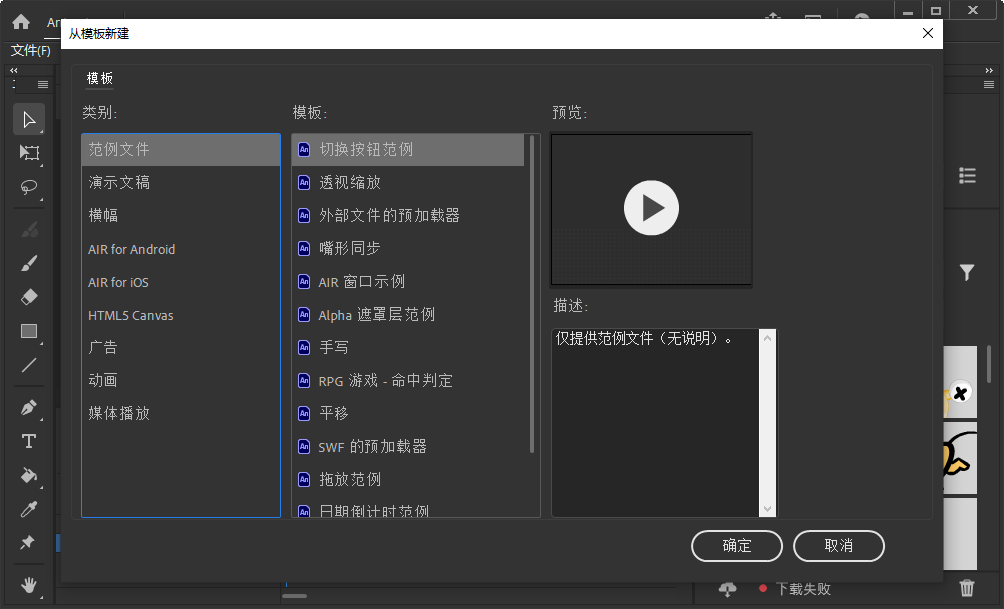
Task: Open the 文件(F) menu
Action: tap(29, 47)
